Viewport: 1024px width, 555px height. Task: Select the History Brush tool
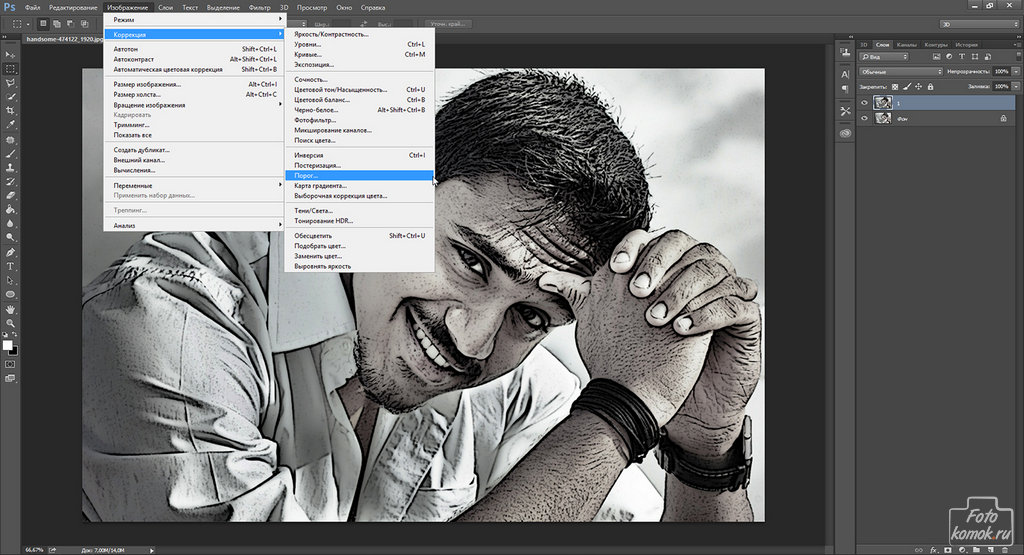(x=10, y=182)
